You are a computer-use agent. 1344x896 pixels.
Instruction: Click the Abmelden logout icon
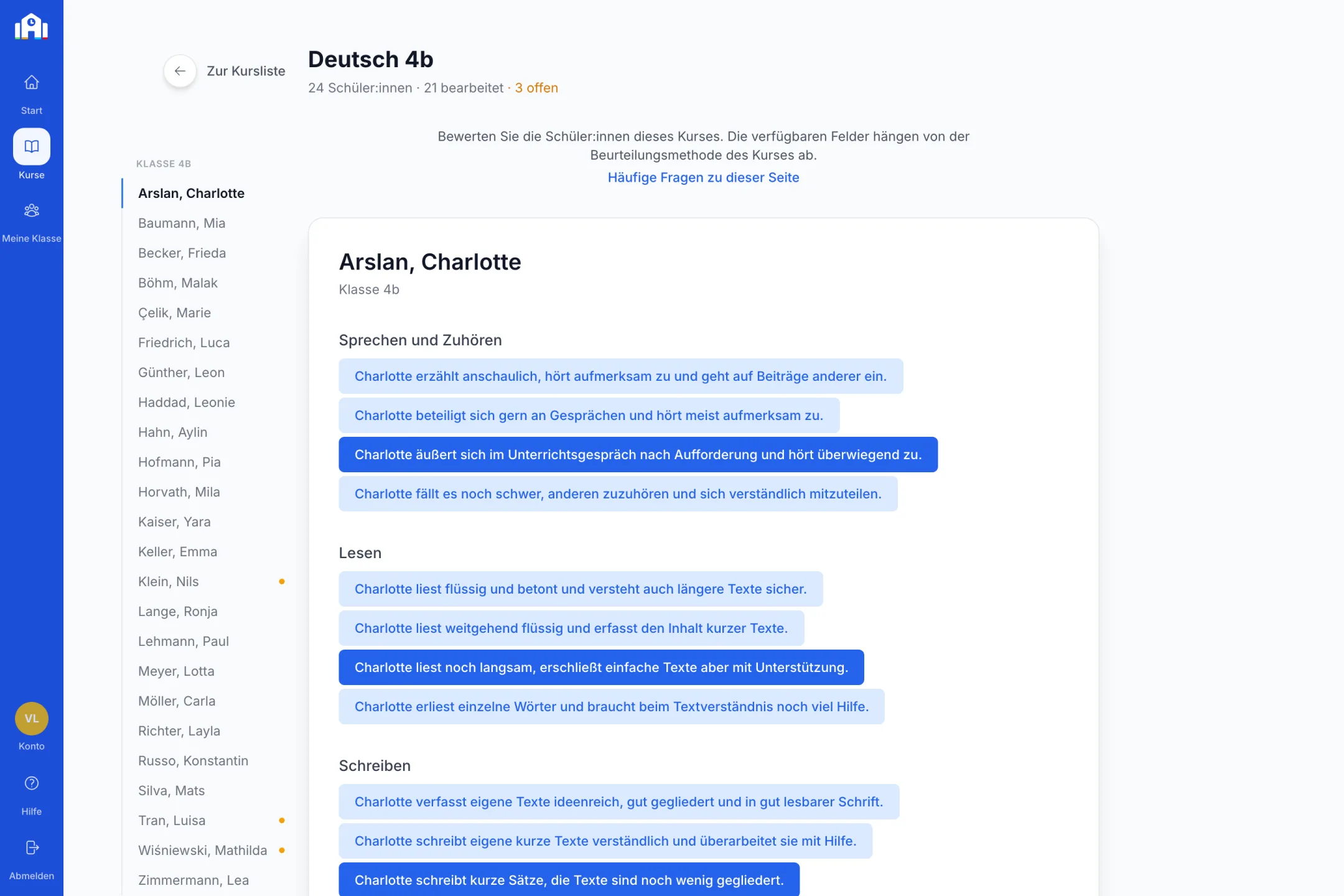click(32, 847)
